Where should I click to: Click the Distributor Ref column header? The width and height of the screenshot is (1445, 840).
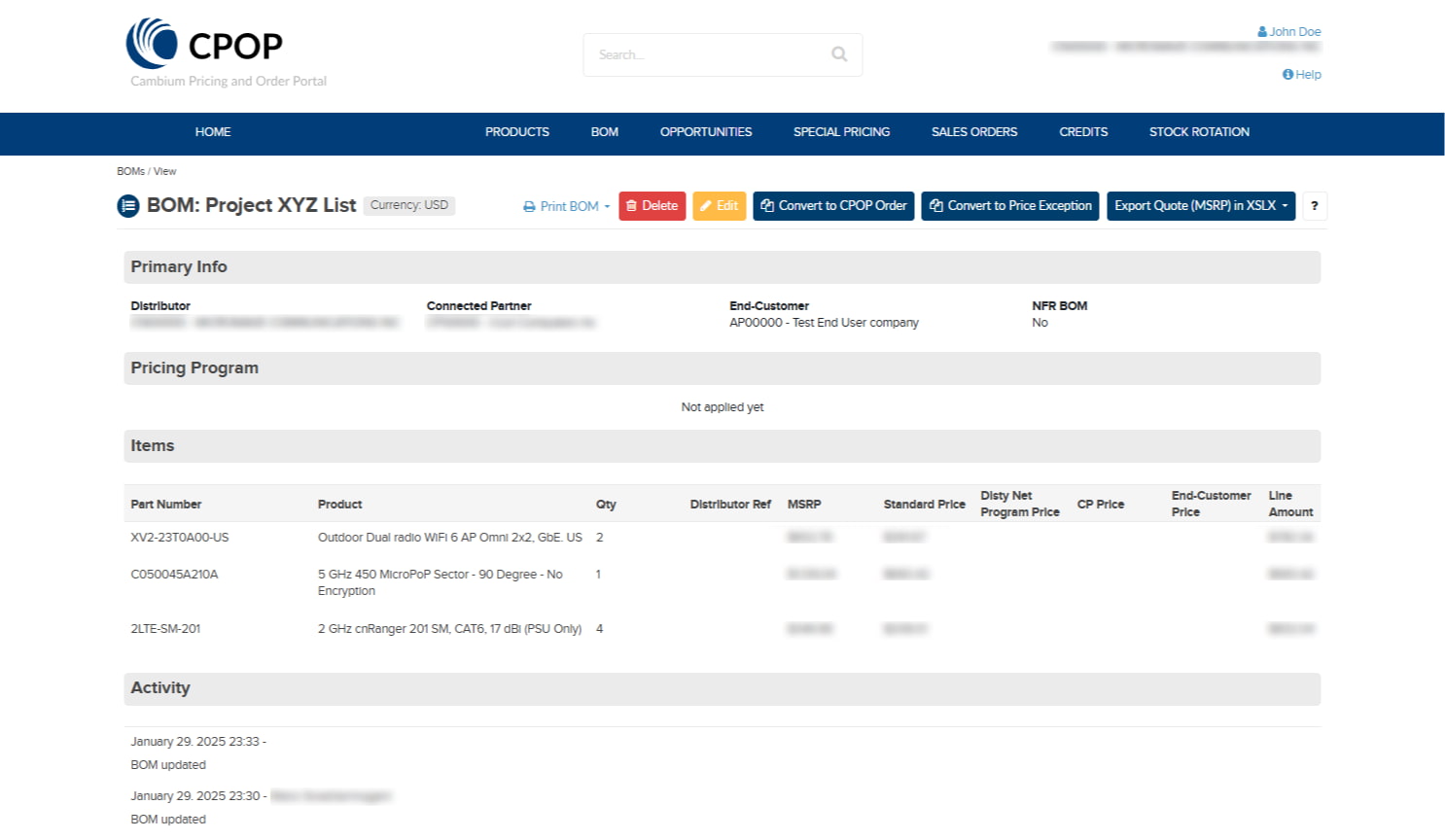coord(730,505)
